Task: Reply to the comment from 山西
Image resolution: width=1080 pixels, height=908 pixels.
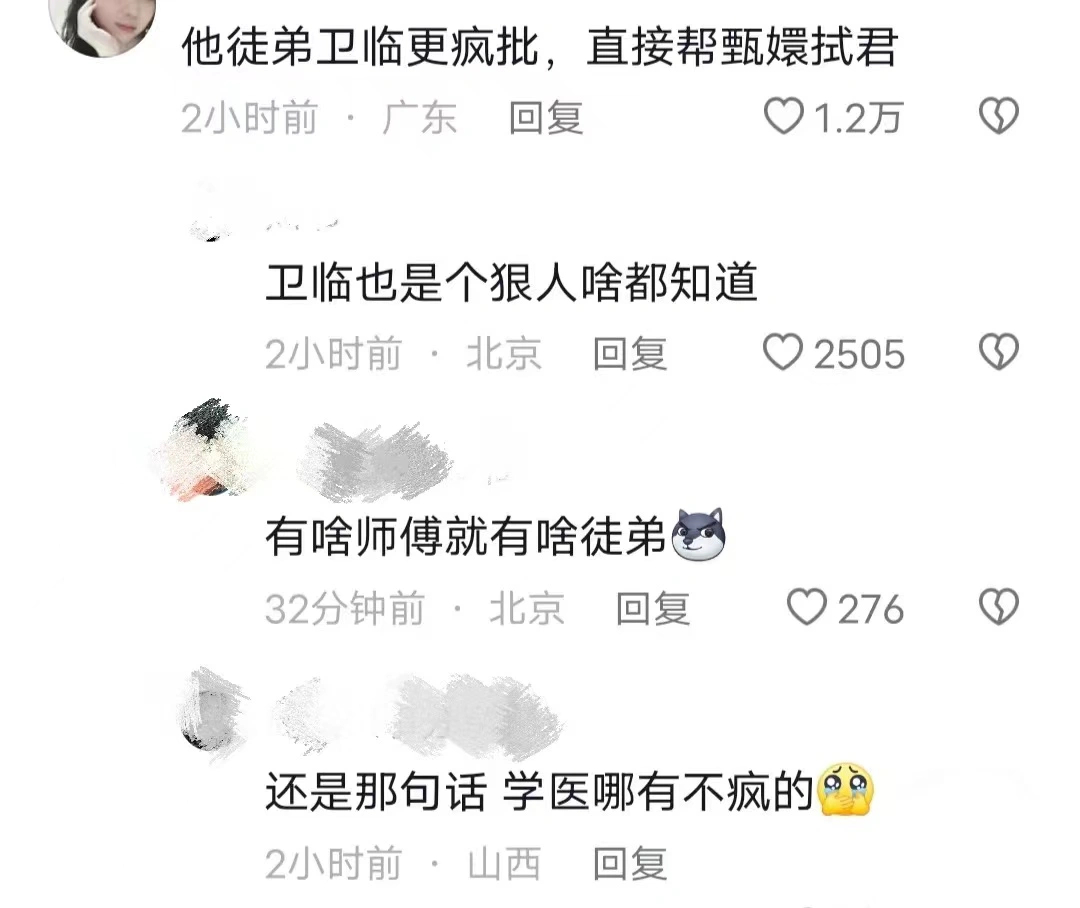Action: 630,864
